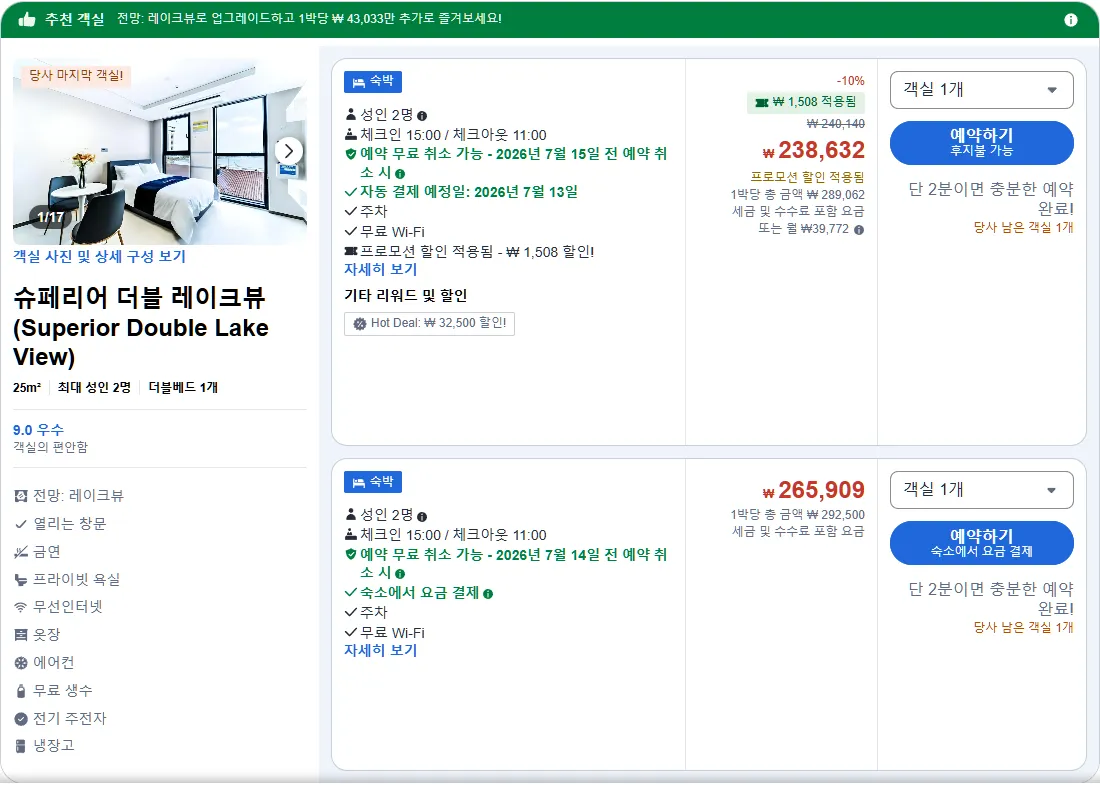Click the 1박당 총 금액 ₩289,062 text
Viewport: 1100px width, 785px height.
pos(798,195)
